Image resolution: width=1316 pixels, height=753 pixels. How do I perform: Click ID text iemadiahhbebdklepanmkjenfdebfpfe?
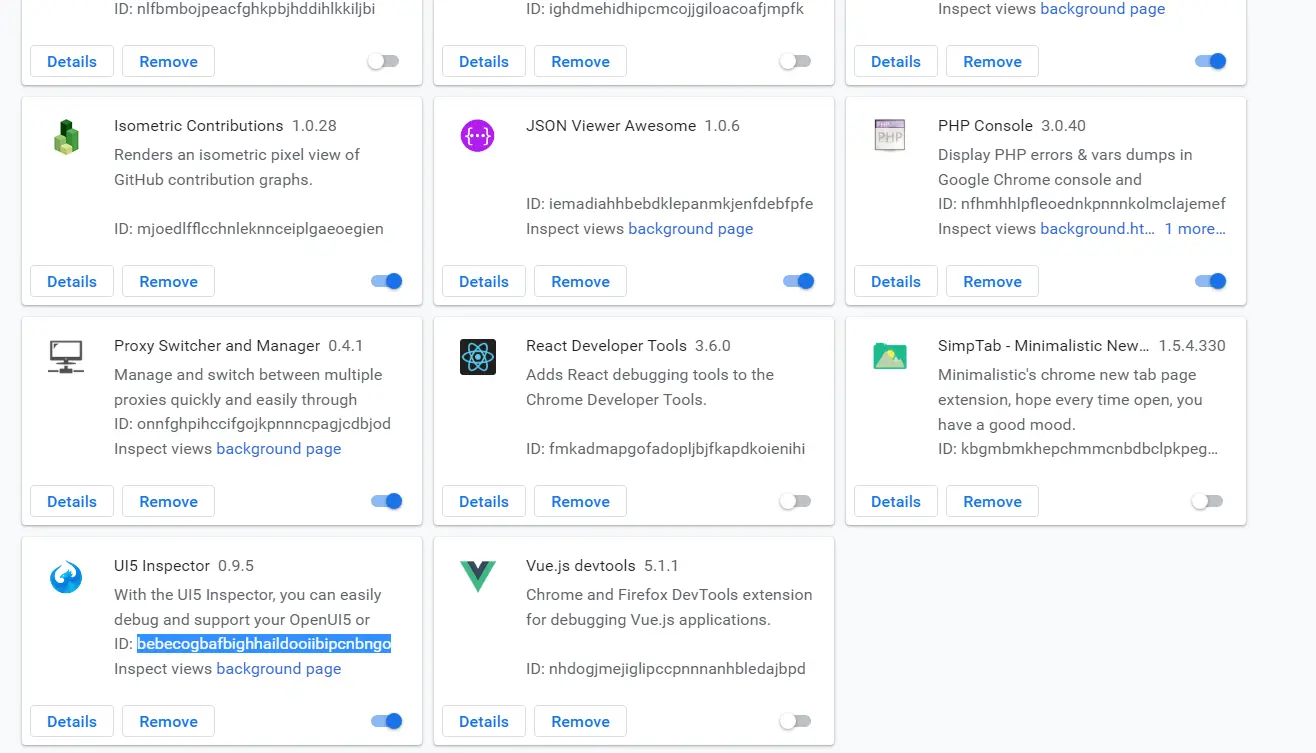[x=681, y=204]
